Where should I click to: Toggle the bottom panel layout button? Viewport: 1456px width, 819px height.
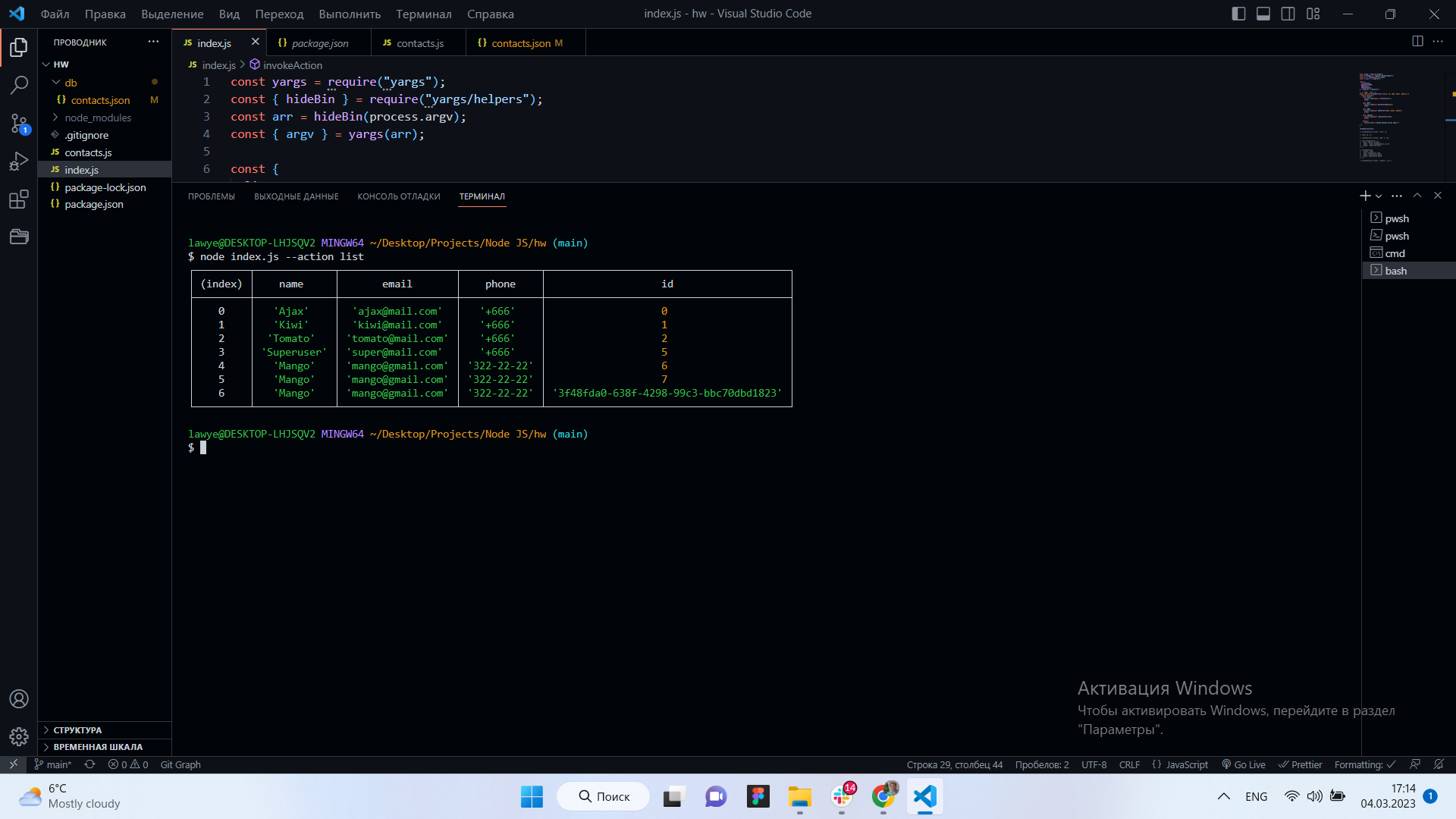pos(1263,14)
